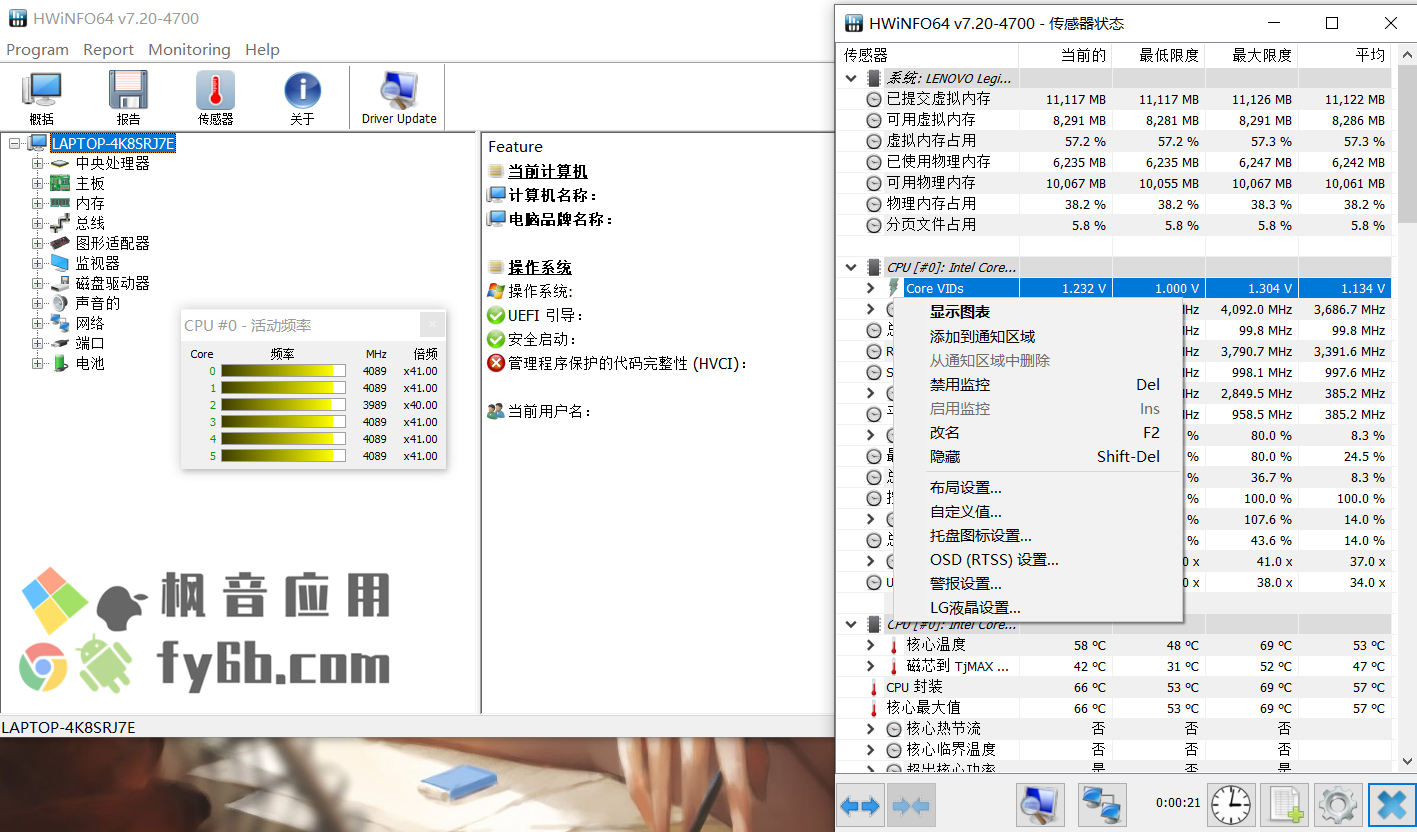Click the clock icon beside 已提交虚拟内存
Viewport: 1417px width, 832px height.
pos(874,99)
